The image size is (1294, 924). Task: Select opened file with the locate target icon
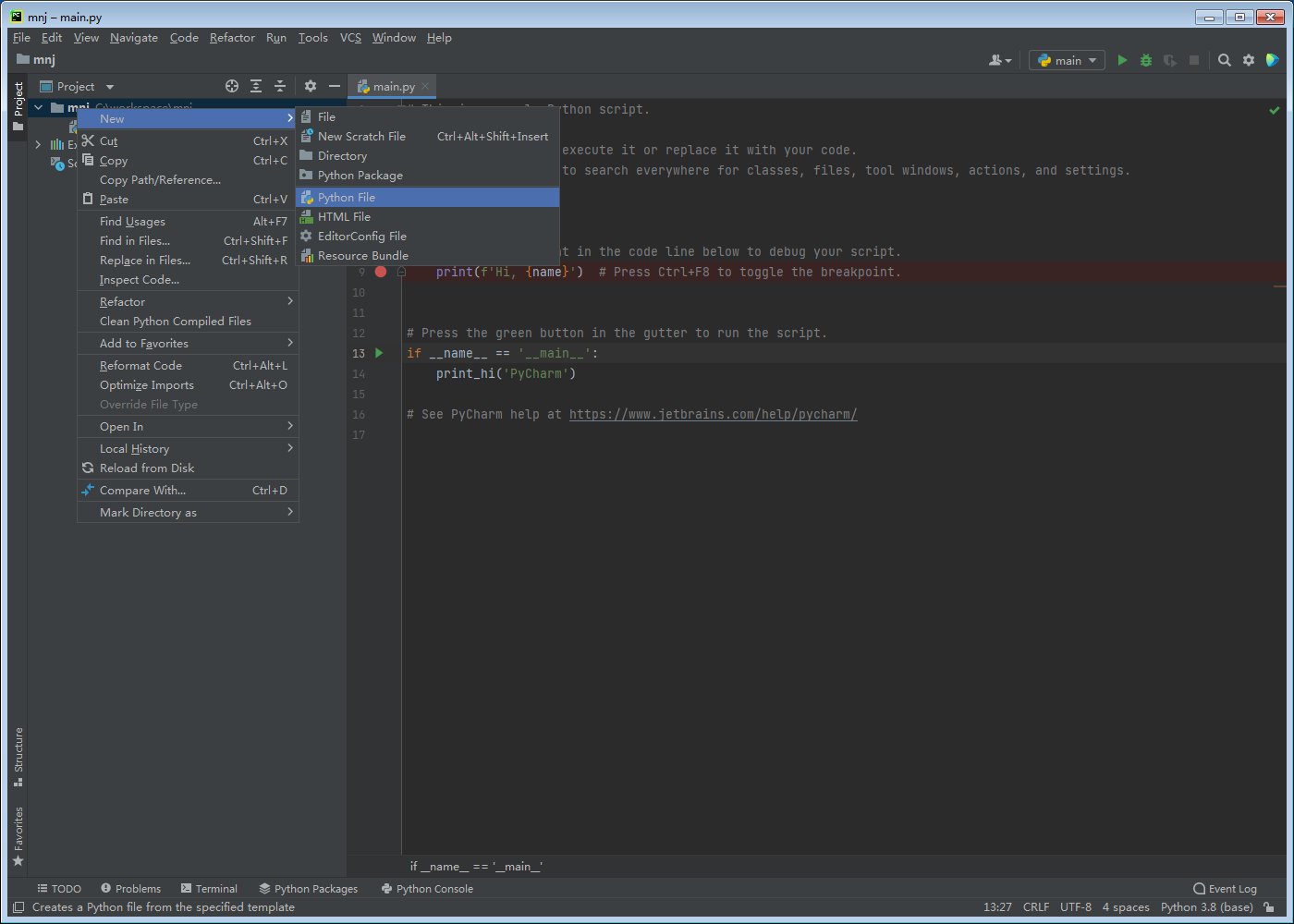pyautogui.click(x=232, y=86)
